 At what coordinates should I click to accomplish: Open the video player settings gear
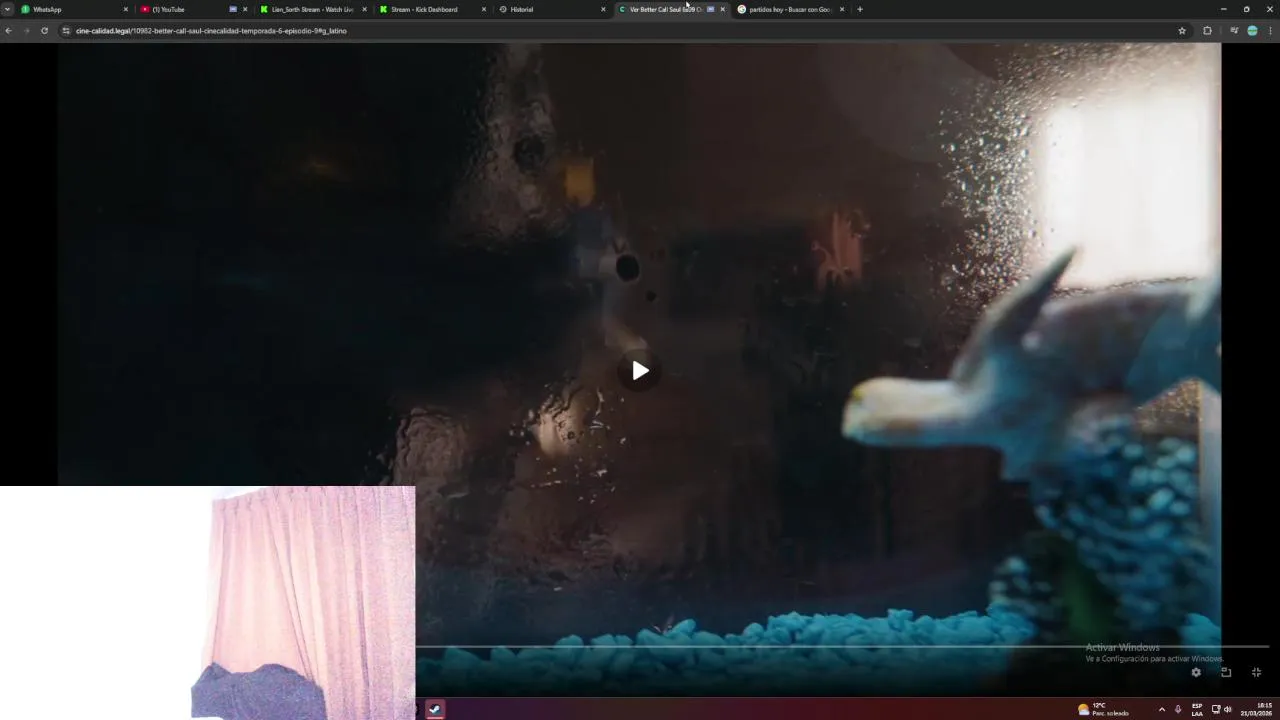point(1196,672)
